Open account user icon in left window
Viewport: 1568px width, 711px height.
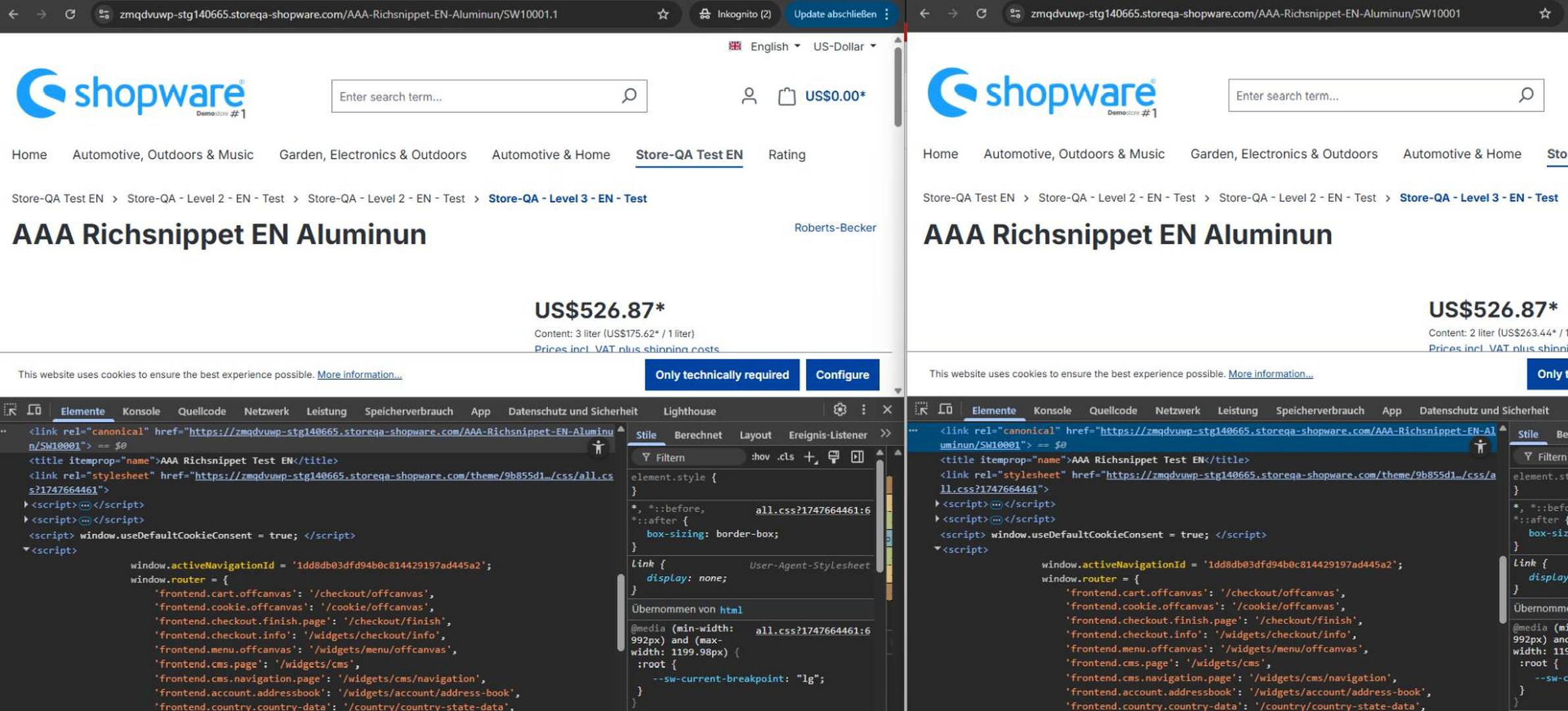(749, 96)
